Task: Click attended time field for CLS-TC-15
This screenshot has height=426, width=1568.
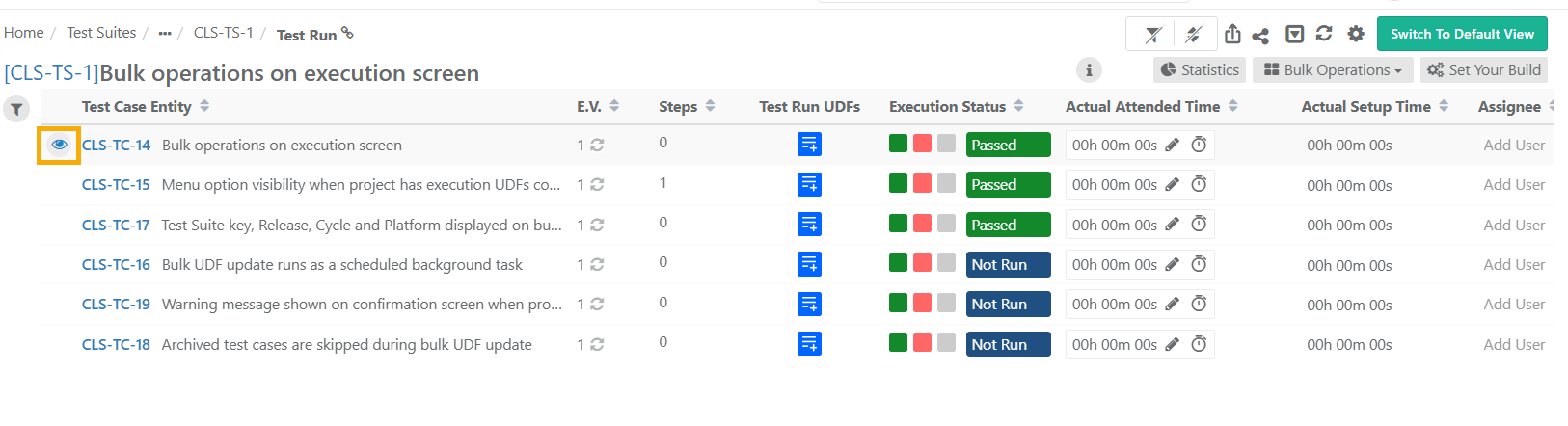Action: click(1140, 184)
